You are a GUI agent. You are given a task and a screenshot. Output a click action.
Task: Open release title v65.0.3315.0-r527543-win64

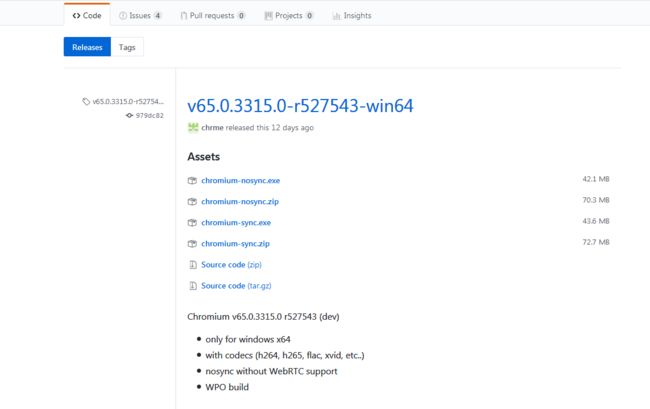pos(300,106)
